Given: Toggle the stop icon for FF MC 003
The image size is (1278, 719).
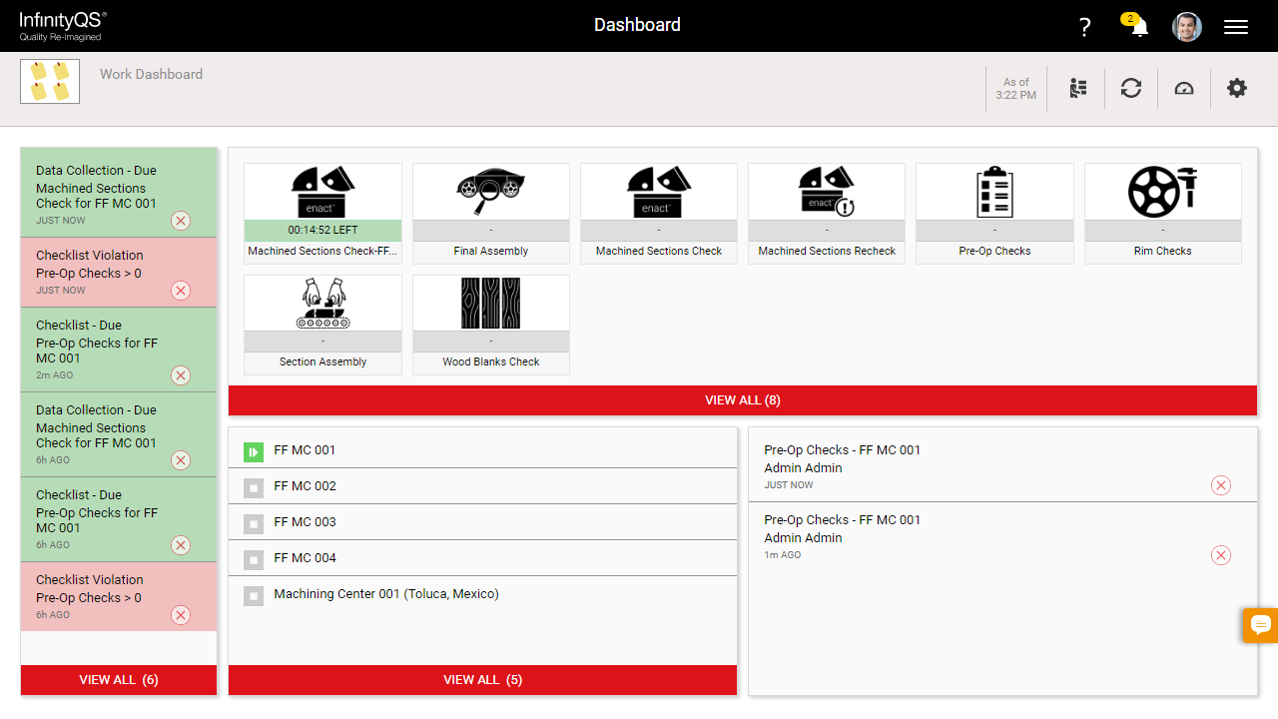Looking at the screenshot, I should [x=253, y=524].
